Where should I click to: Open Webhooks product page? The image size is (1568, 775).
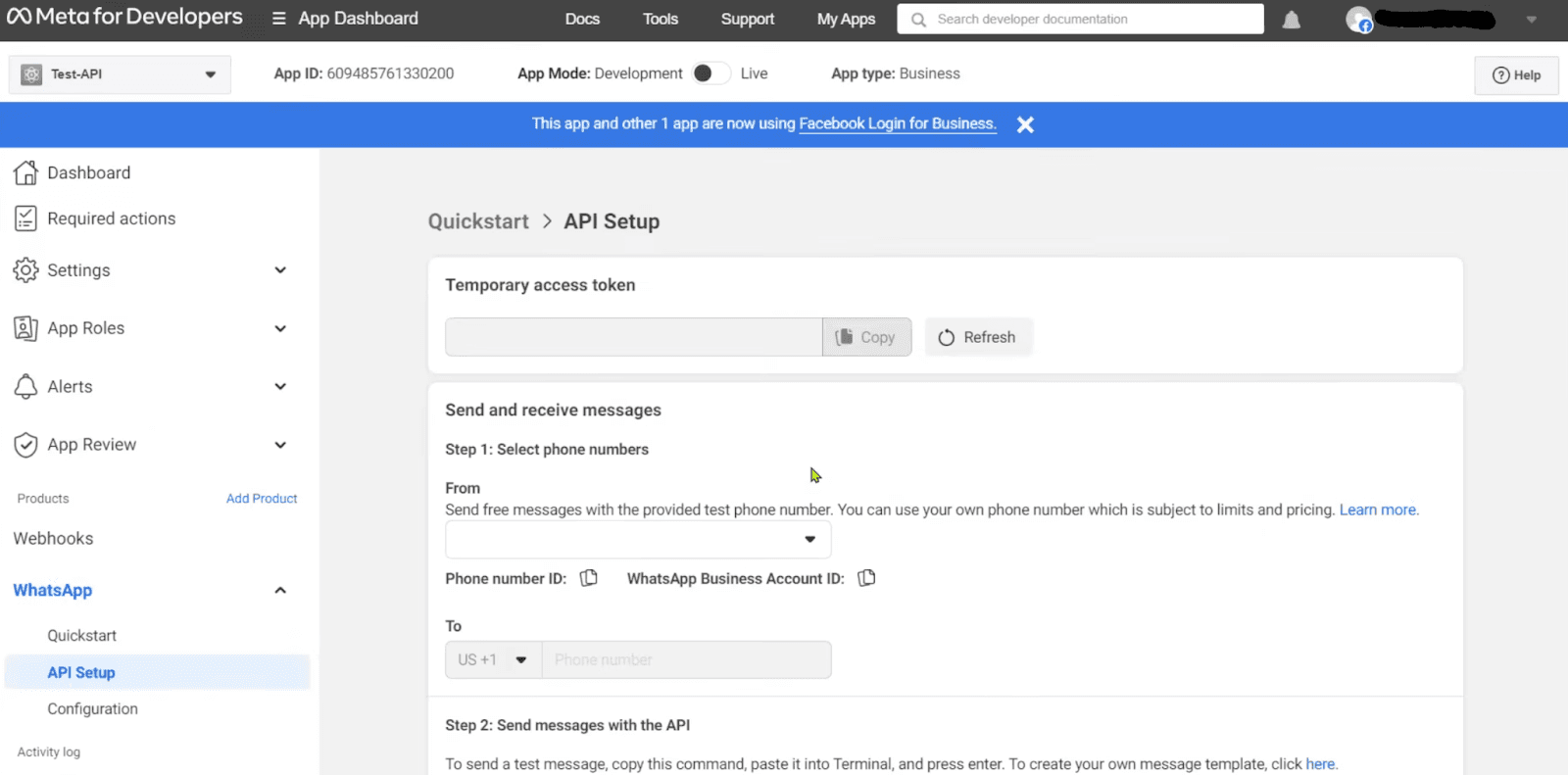point(53,539)
